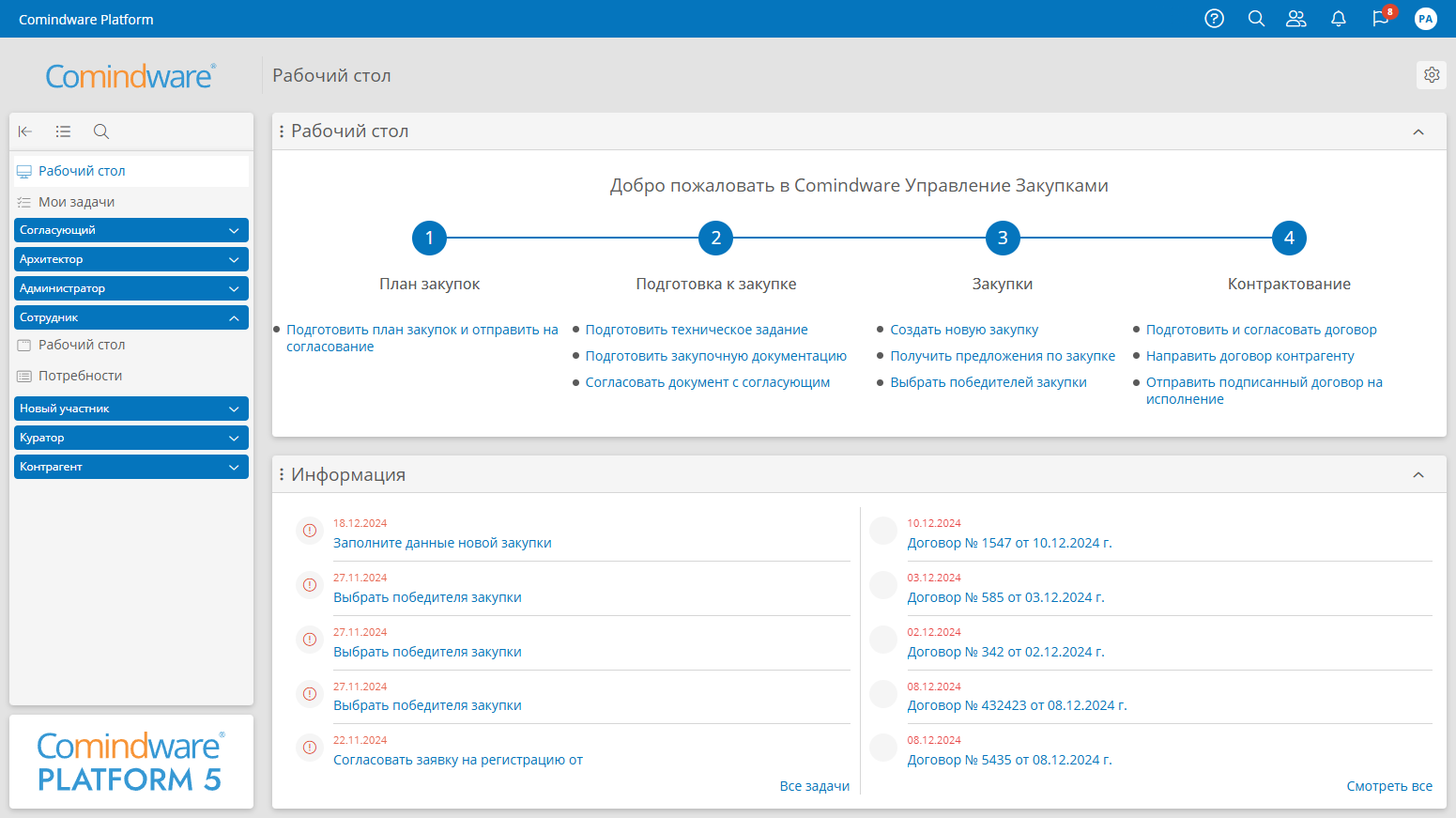Screen dimensions: 1456x818
Task: Click the drag handle of the Рабочий стол widget
Action: pyautogui.click(x=283, y=131)
